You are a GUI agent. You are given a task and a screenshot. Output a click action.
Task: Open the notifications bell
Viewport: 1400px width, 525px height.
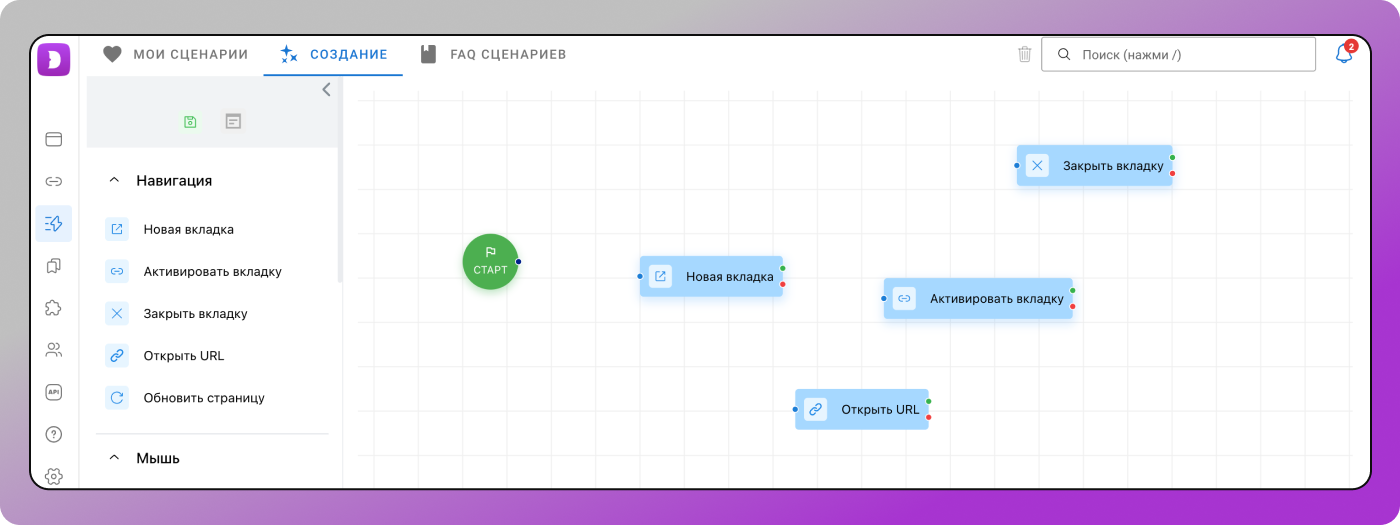tap(1344, 54)
